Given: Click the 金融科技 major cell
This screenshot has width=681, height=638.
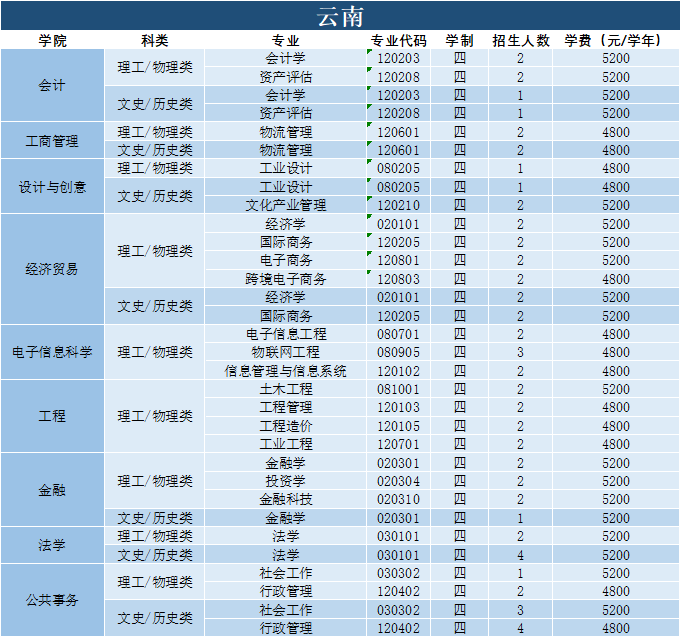Looking at the screenshot, I should pos(286,499).
